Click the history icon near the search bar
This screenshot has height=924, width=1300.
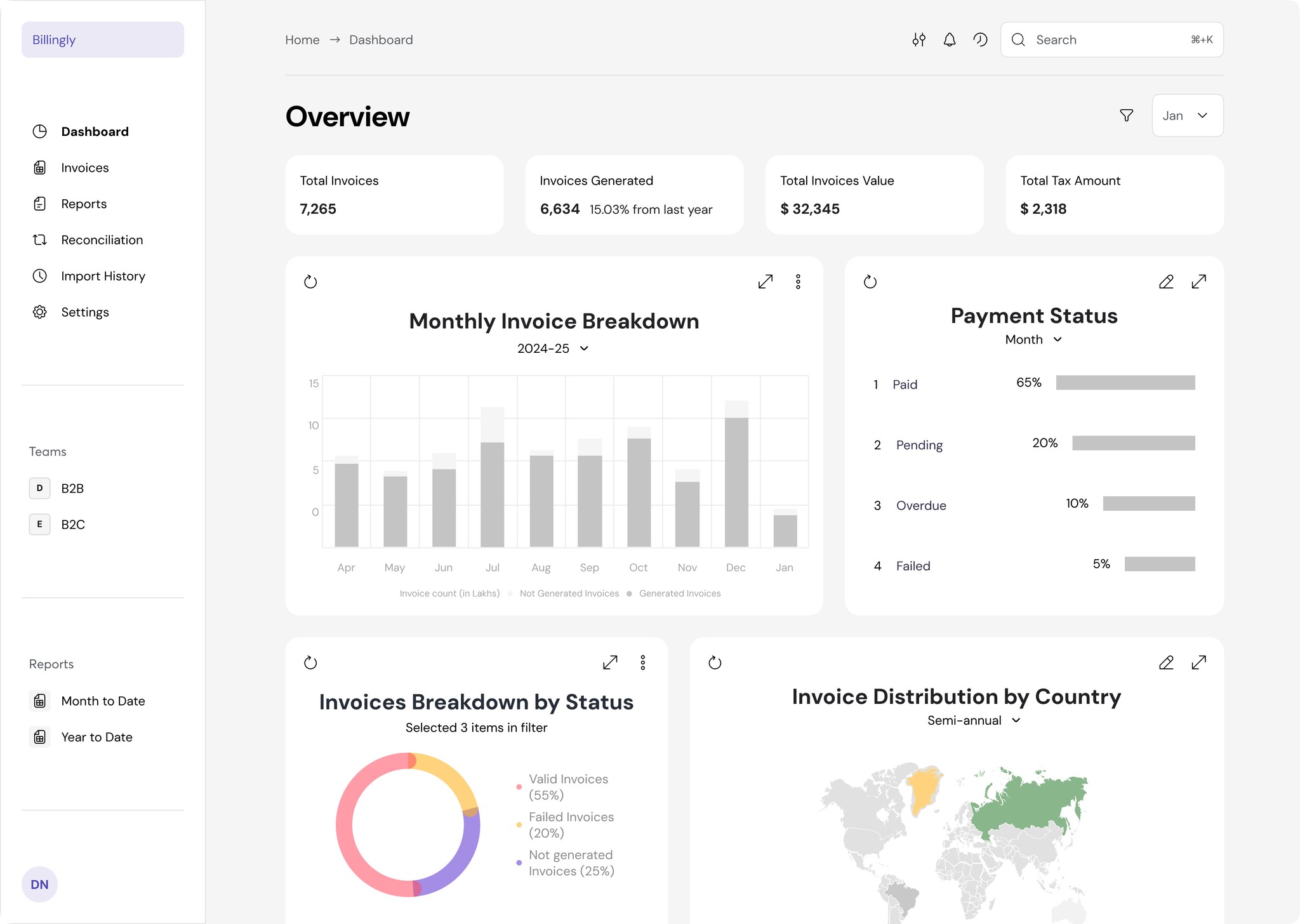point(980,39)
